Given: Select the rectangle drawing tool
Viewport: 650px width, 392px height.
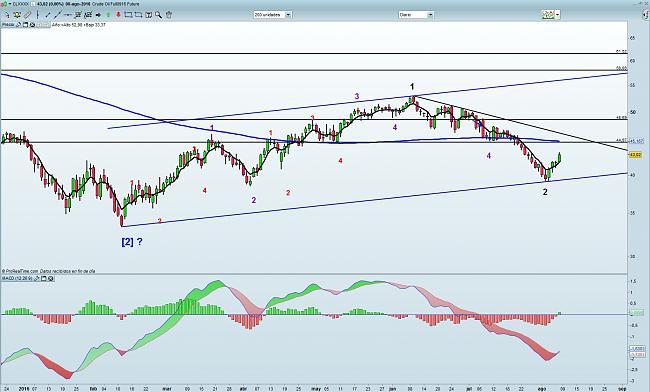Looking at the screenshot, I should click(x=128, y=15).
